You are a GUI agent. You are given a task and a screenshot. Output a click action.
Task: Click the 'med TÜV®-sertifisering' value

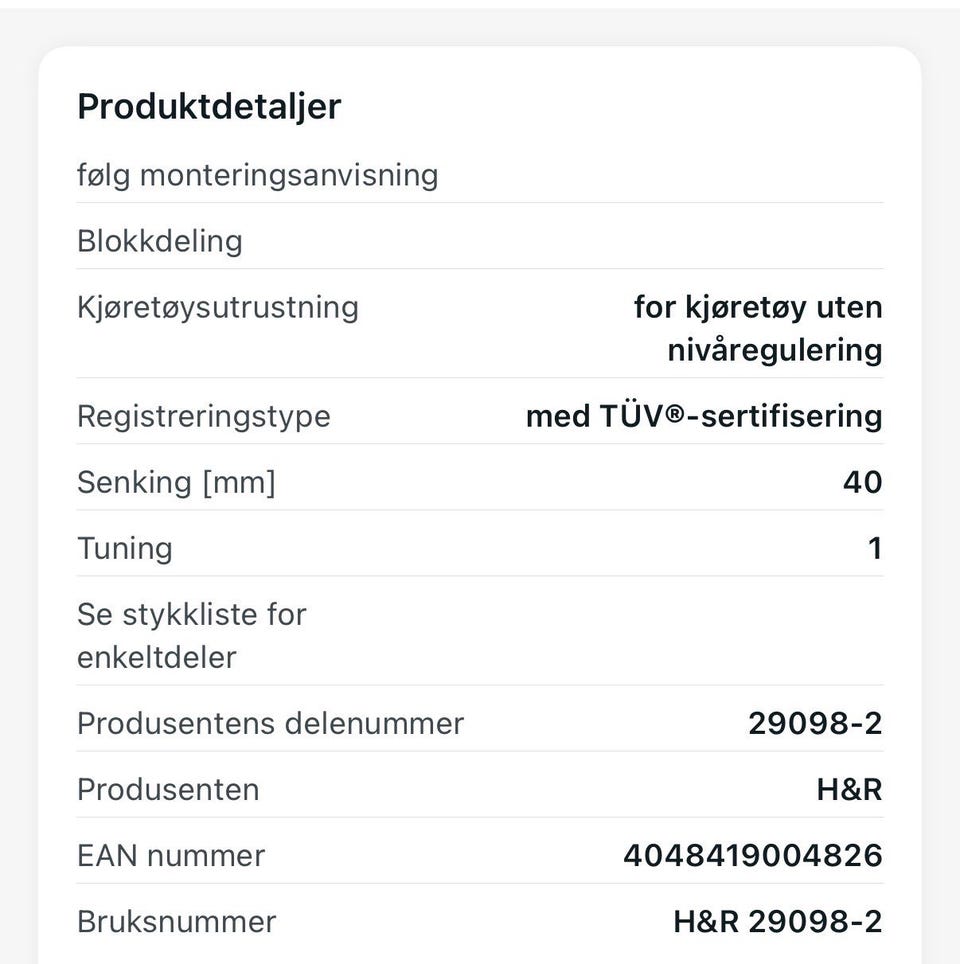click(704, 416)
